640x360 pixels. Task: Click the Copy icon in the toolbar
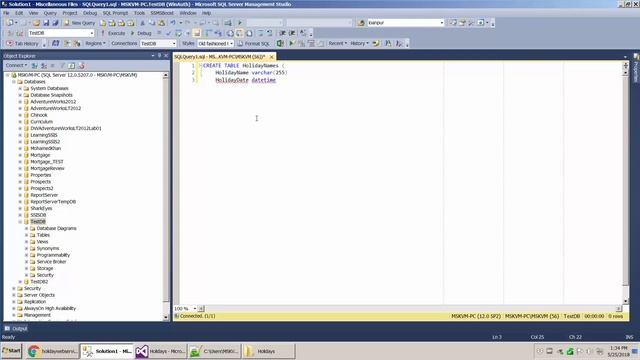coord(152,23)
